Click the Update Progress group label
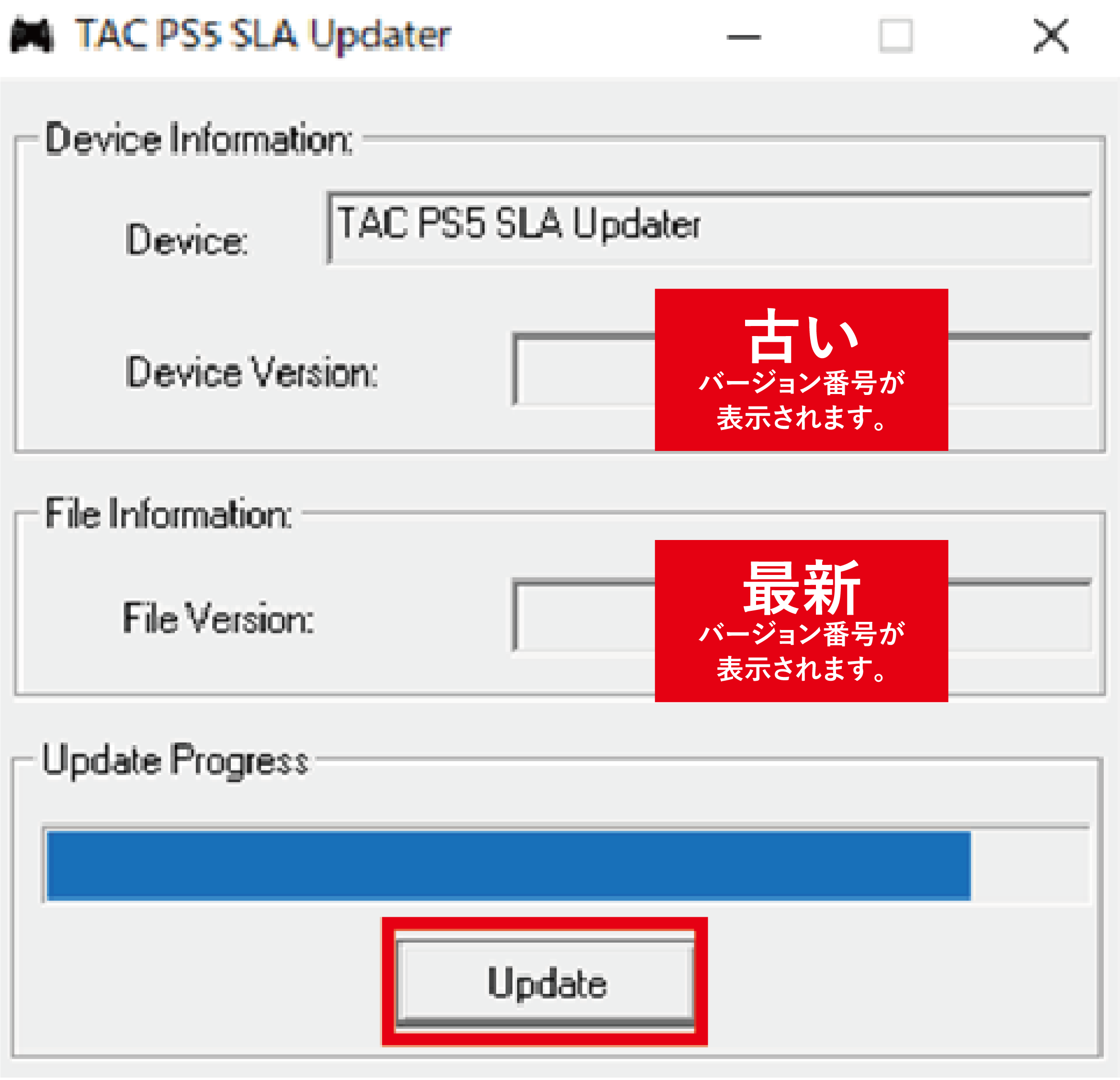This screenshot has width=1120, height=1080. [175, 761]
